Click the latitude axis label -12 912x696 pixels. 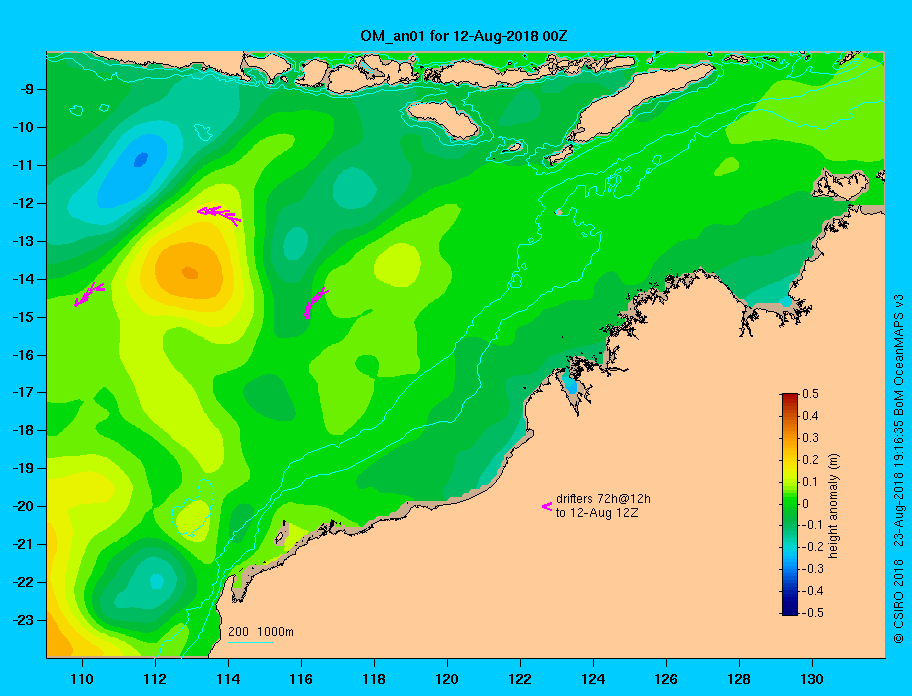(23, 203)
